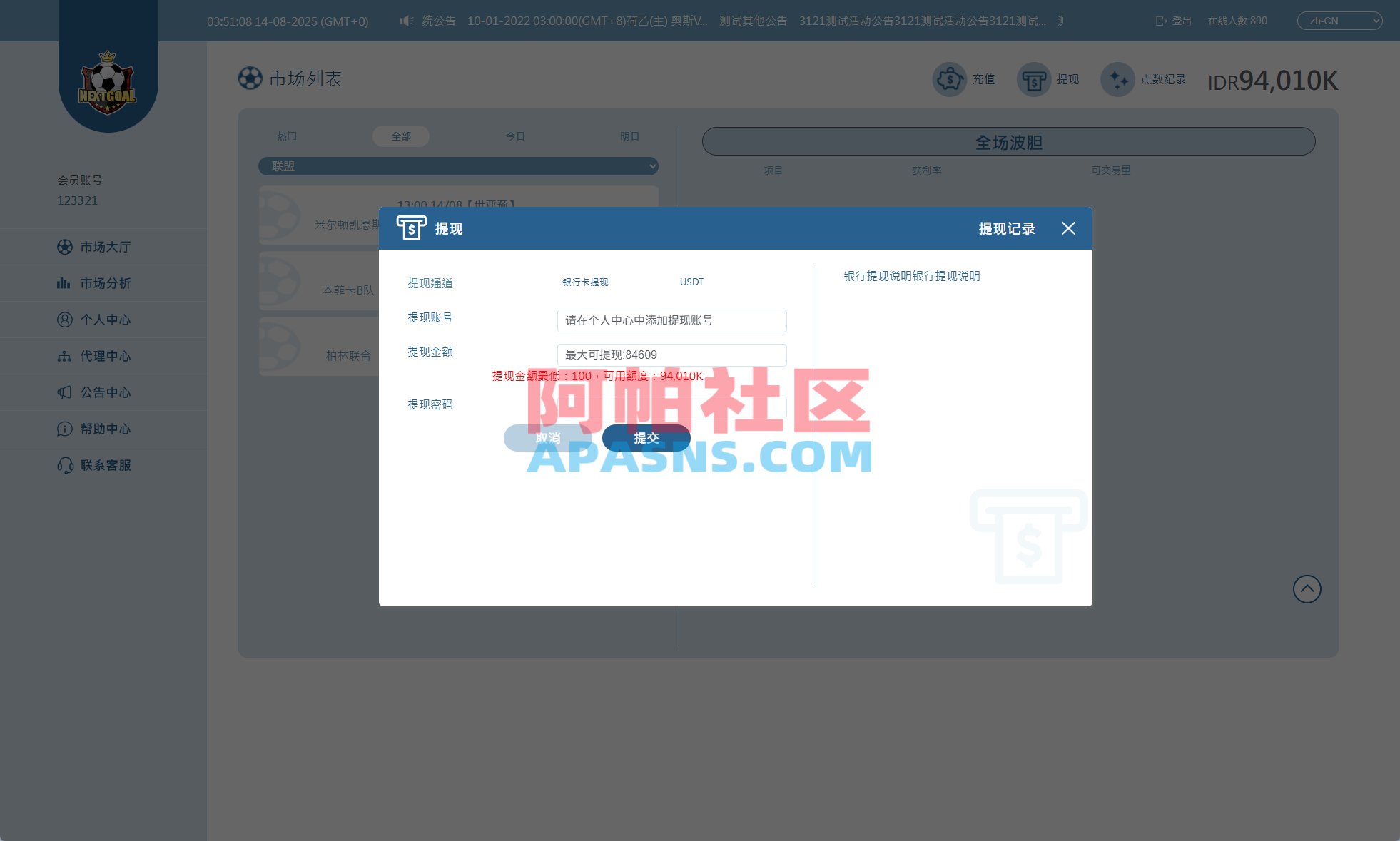1400x841 pixels.
Task: Open 市场分析 market analysis
Action: coord(103,283)
